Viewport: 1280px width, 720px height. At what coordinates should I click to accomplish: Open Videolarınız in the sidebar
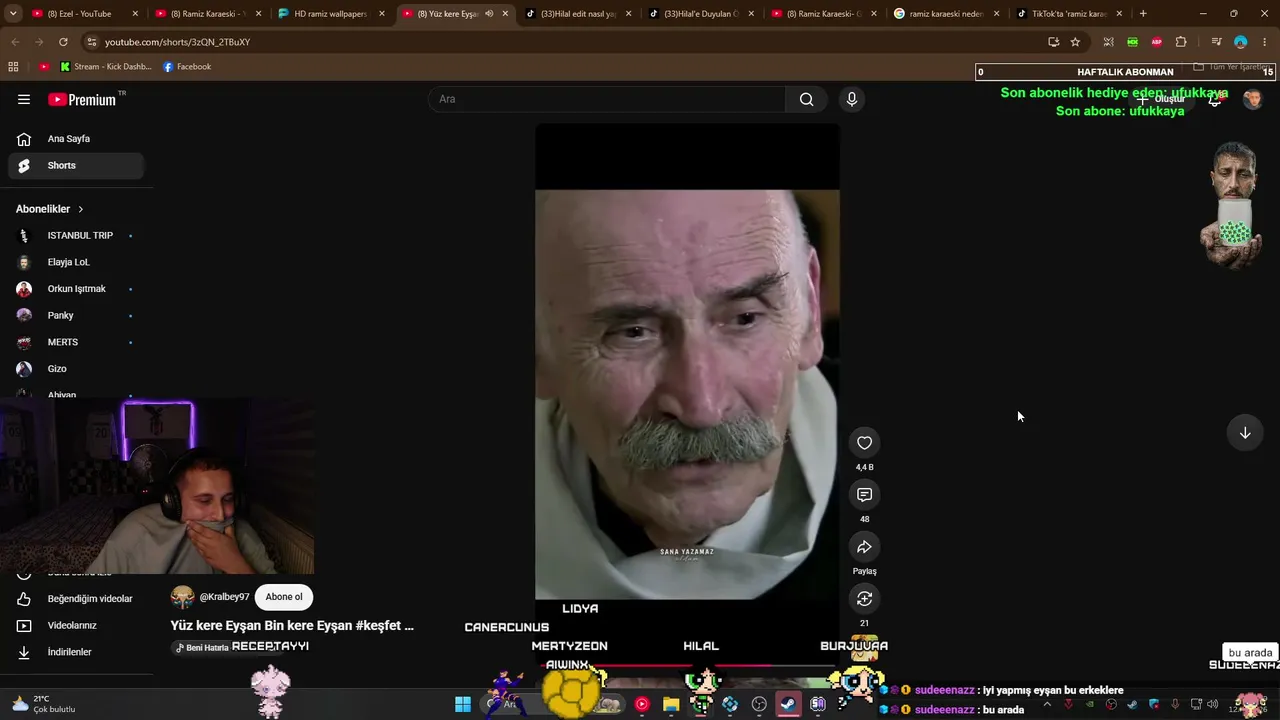[76, 625]
